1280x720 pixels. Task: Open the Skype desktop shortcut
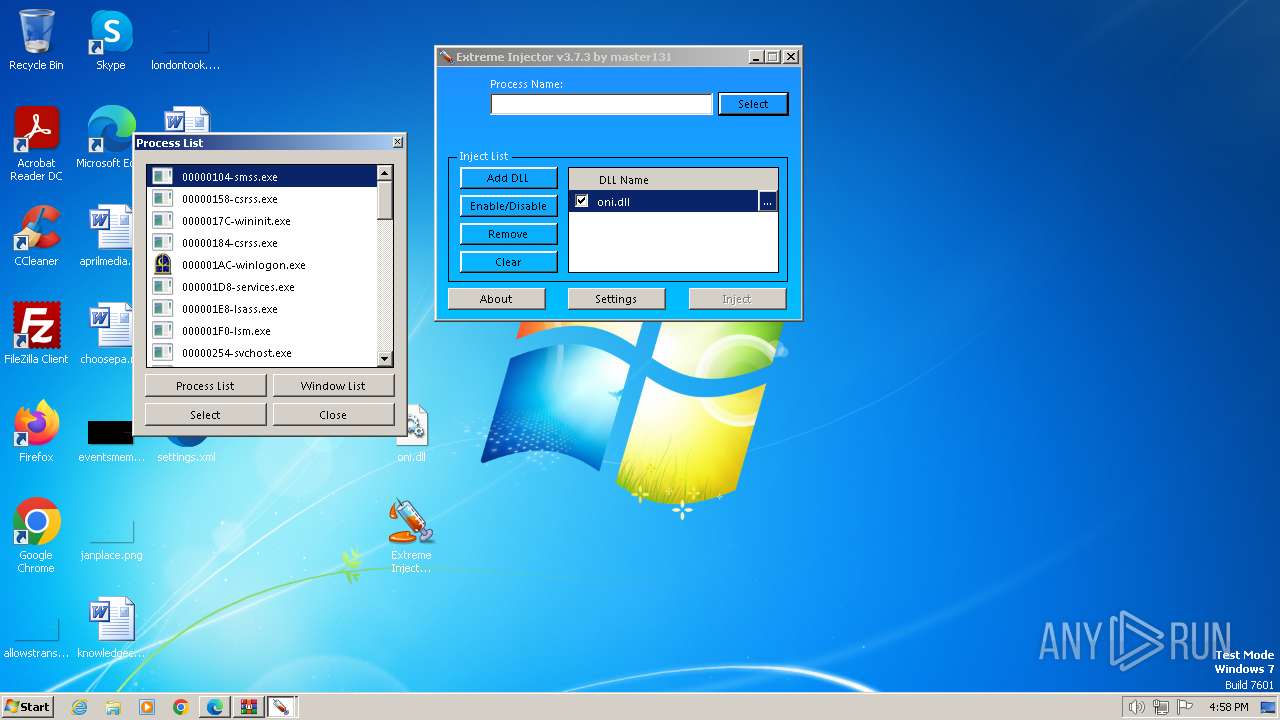(x=111, y=40)
